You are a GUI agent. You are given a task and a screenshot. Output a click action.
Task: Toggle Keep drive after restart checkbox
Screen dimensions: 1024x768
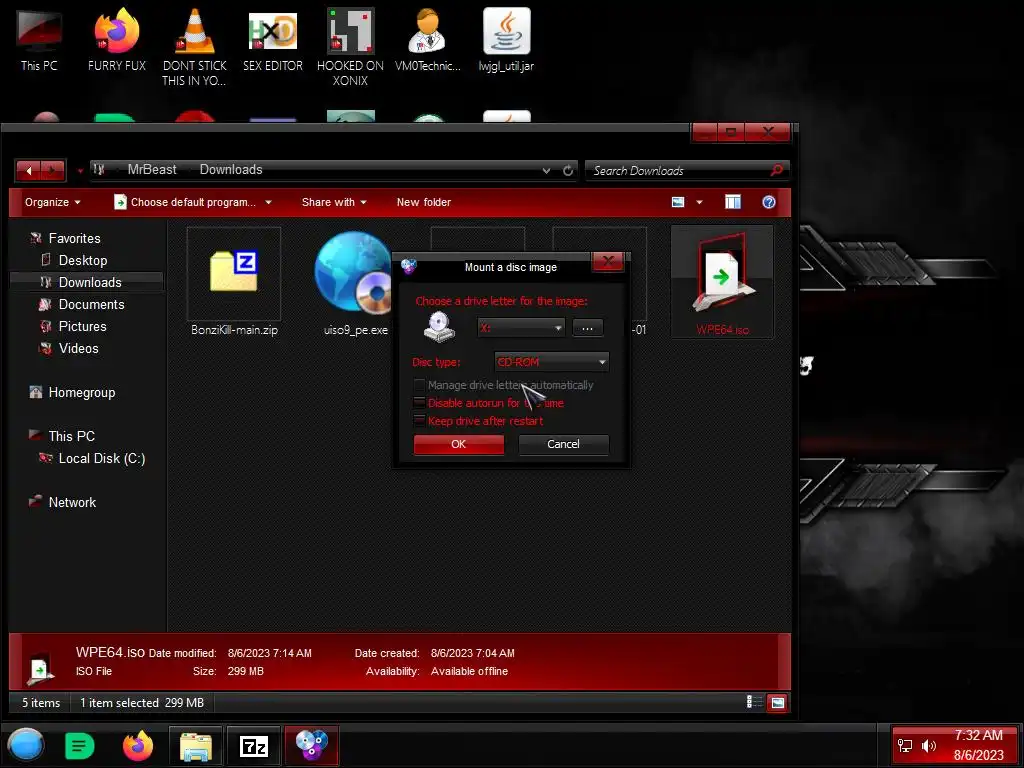coord(419,421)
